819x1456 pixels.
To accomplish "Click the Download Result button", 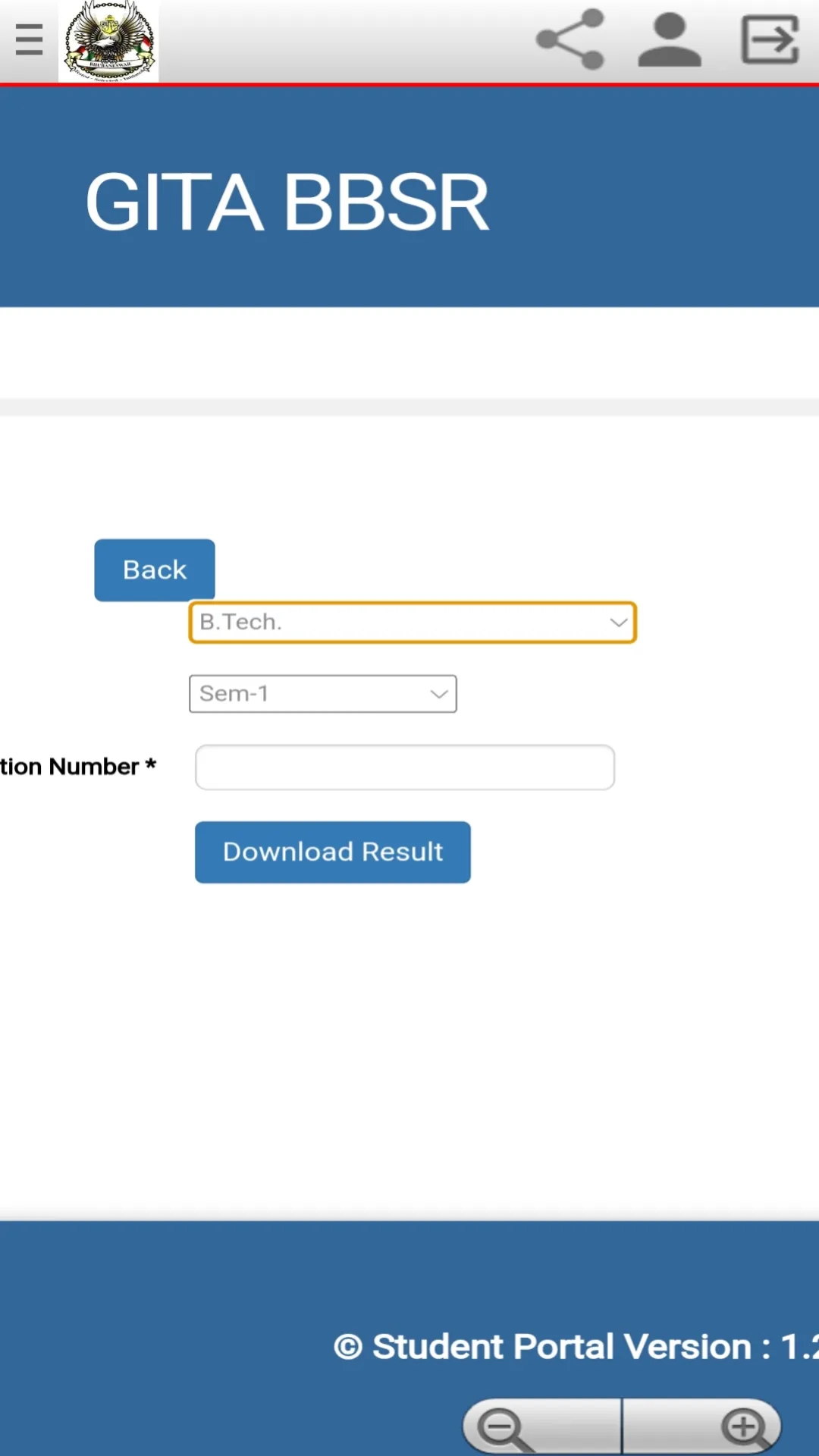I will [x=332, y=852].
